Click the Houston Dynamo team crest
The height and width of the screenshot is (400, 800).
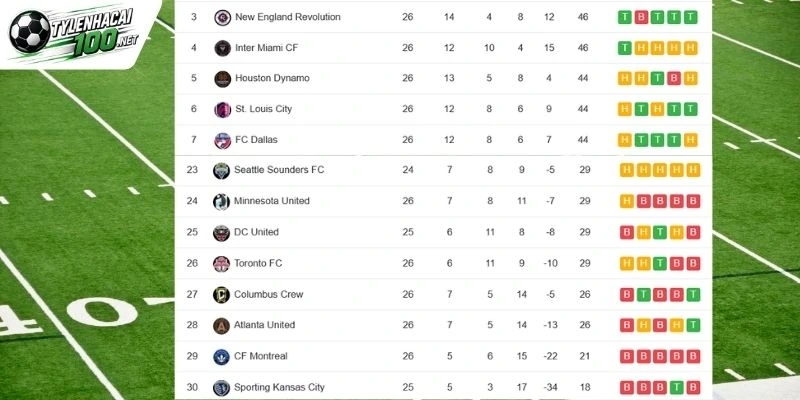[222, 79]
